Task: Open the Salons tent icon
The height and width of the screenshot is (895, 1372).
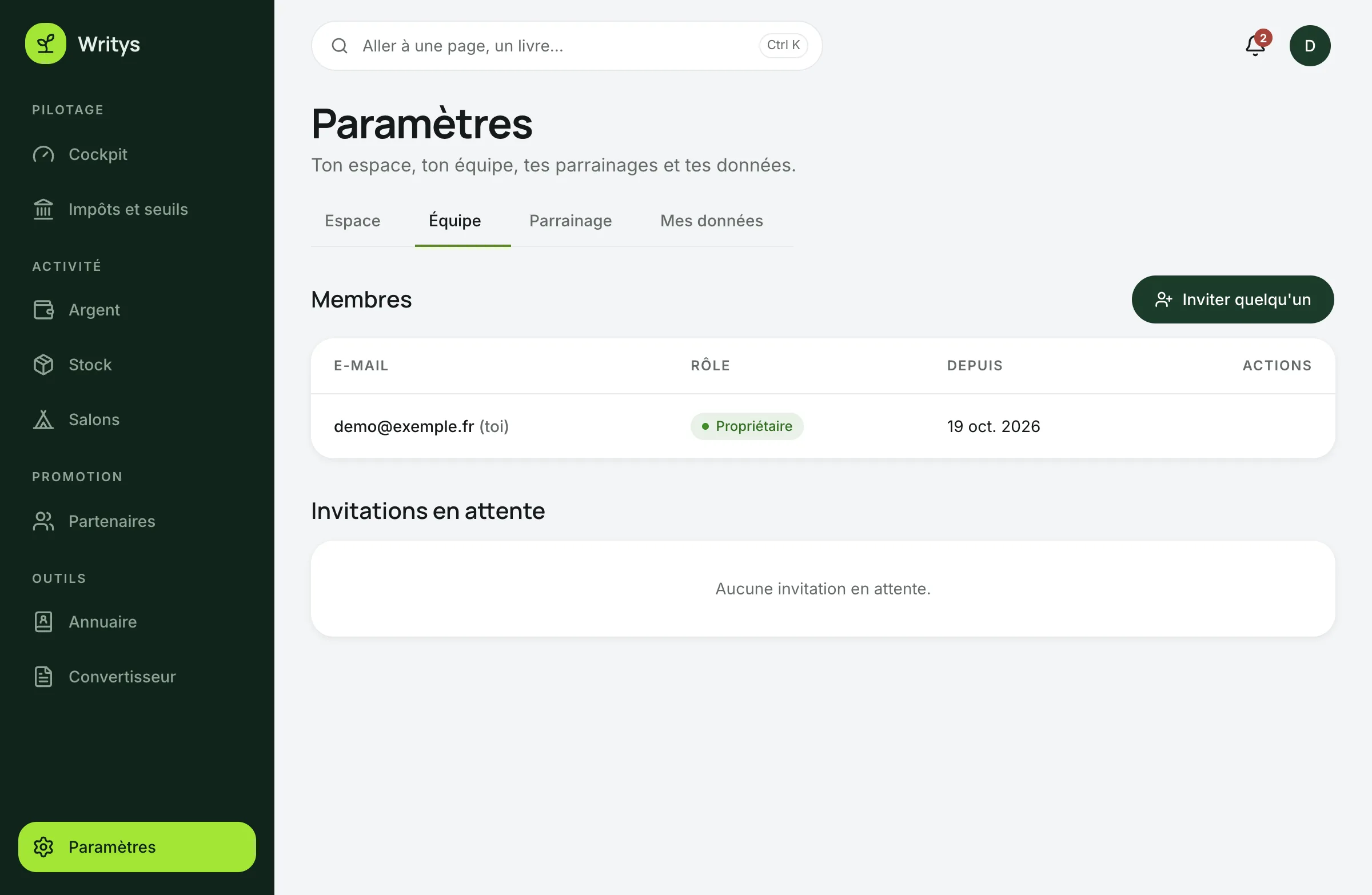Action: point(43,419)
